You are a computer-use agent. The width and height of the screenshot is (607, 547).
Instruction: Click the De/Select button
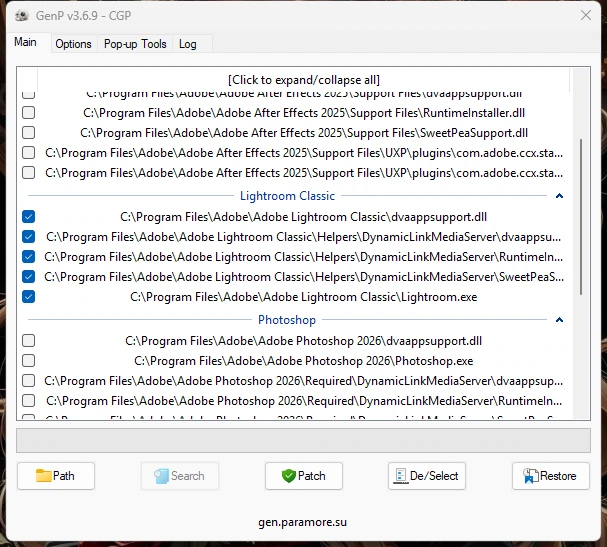[x=427, y=476]
